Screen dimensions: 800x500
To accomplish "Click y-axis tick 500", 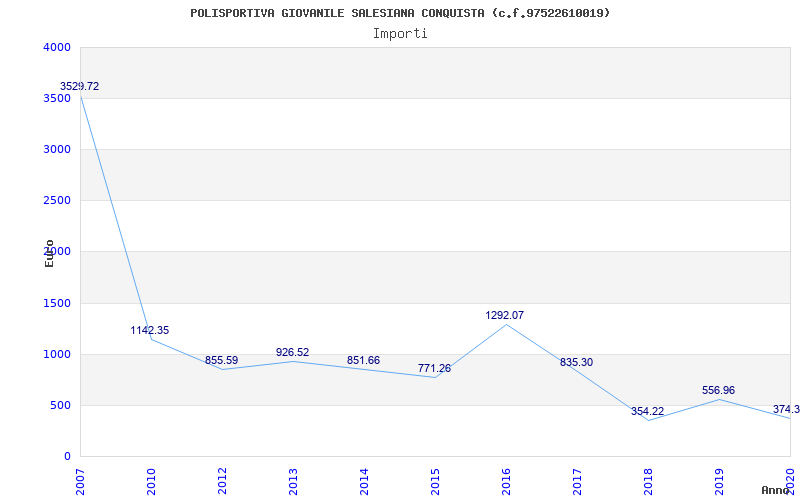I will point(61,406).
